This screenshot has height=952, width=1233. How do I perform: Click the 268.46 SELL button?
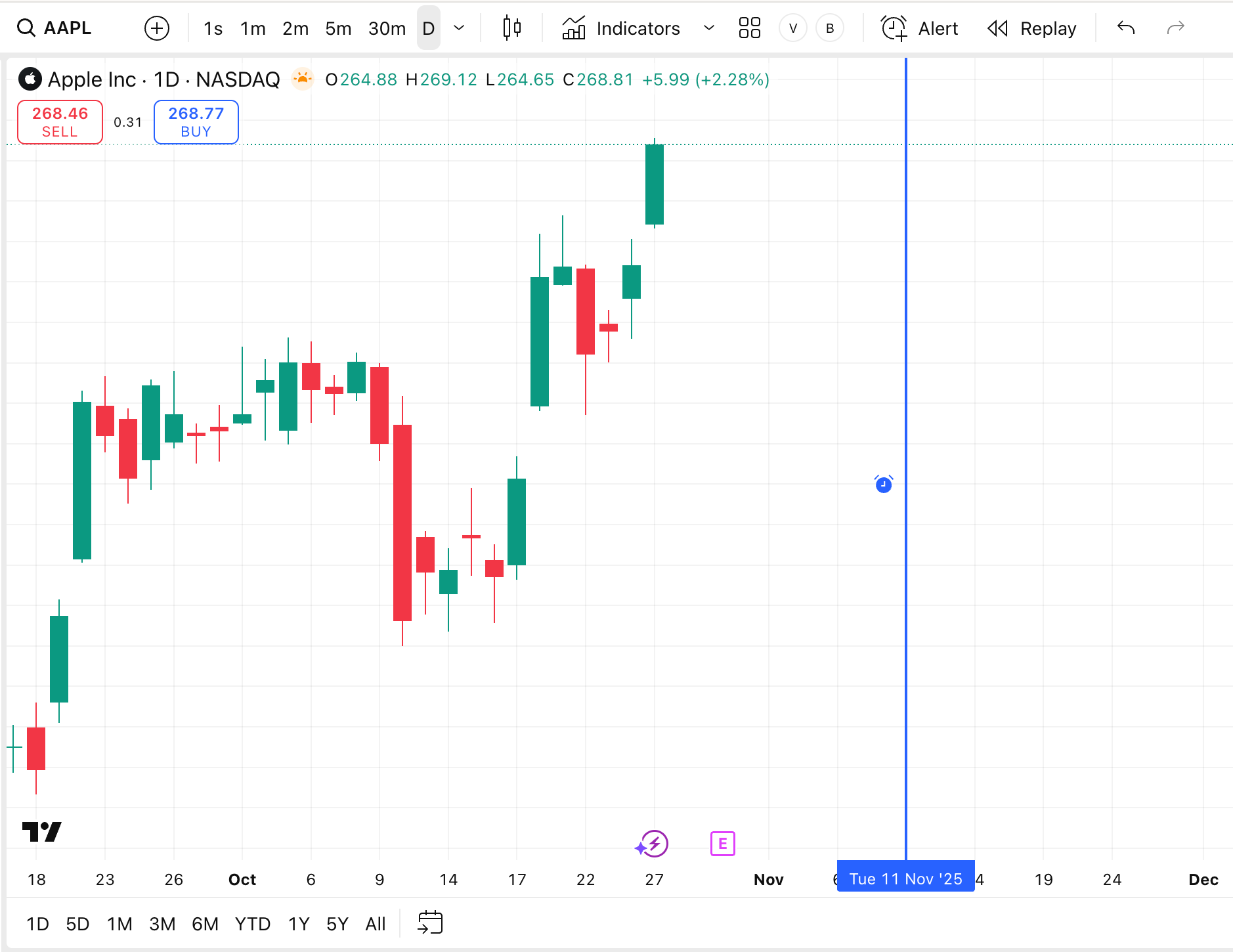click(60, 122)
